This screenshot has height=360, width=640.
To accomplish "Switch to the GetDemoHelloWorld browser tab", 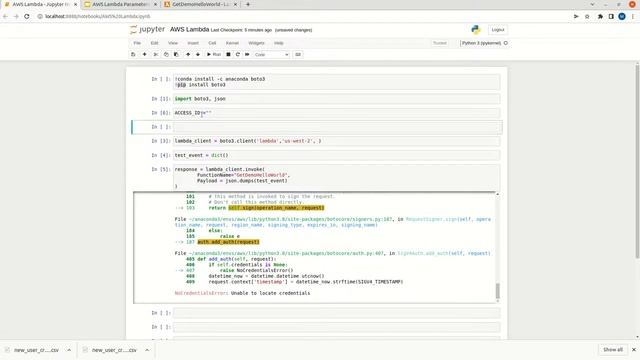I will (200, 4).
